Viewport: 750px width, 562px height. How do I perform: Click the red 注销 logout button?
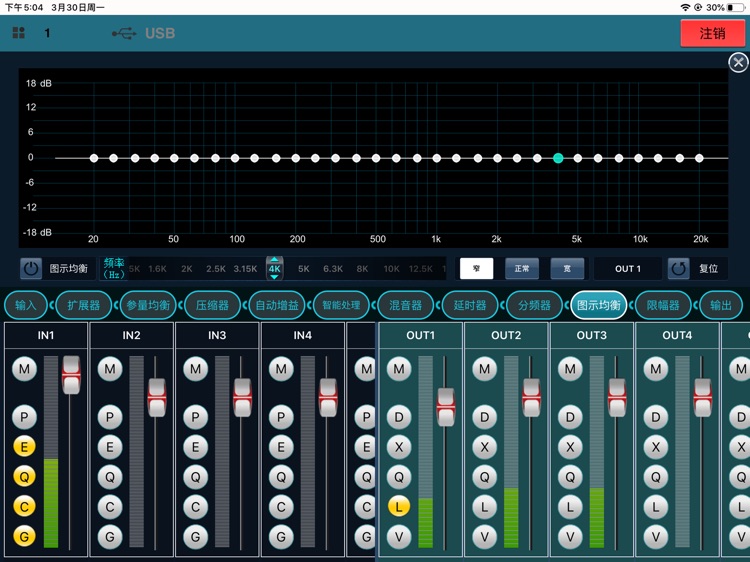tap(713, 33)
